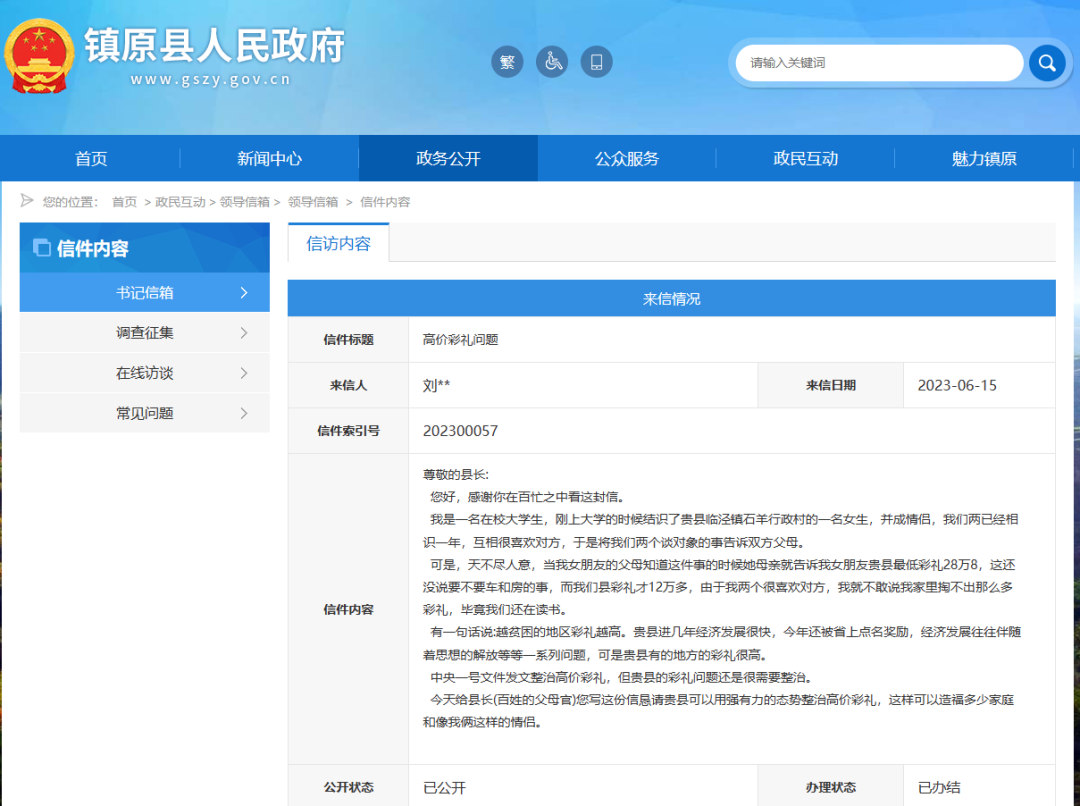Switch to the 信访内容 tab

pos(339,242)
